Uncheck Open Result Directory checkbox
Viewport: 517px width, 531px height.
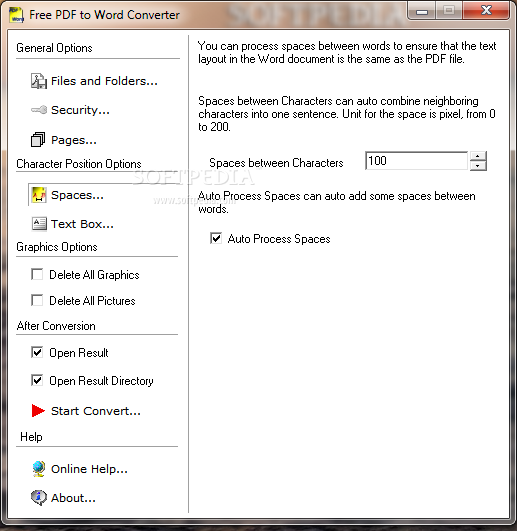[37, 380]
